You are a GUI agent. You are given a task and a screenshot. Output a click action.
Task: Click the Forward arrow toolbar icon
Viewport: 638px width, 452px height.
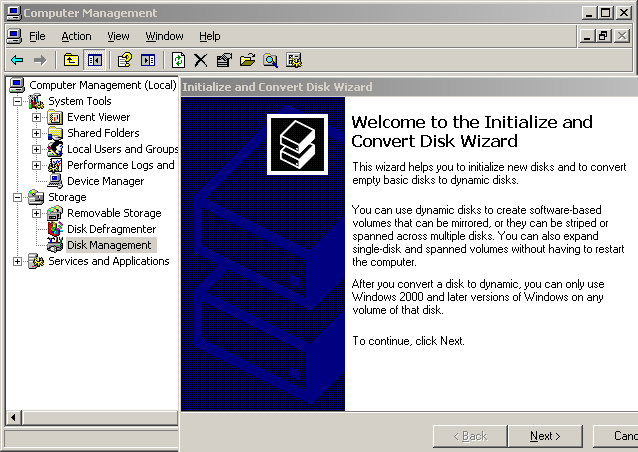click(40, 61)
